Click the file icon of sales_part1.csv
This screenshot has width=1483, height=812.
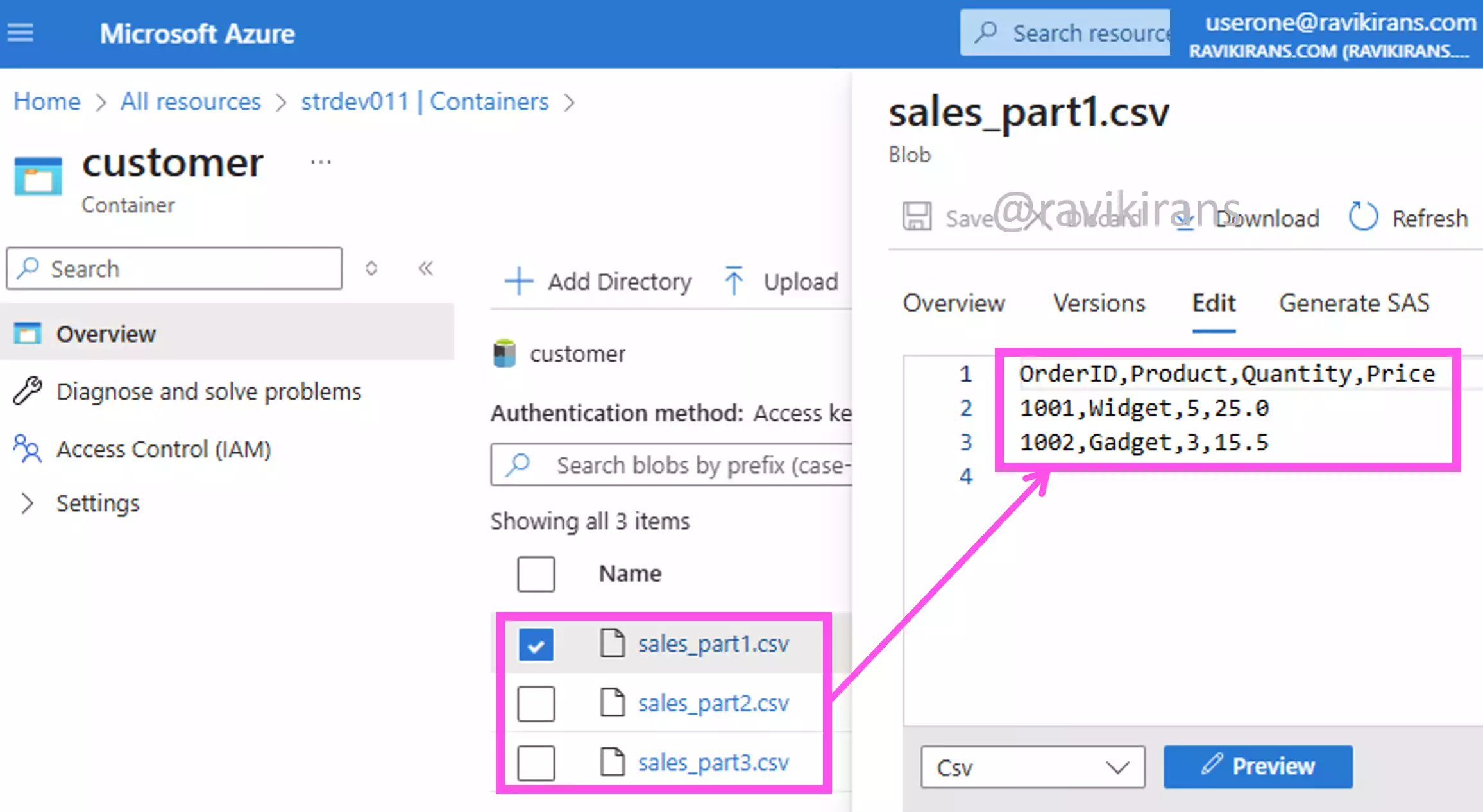pos(612,643)
